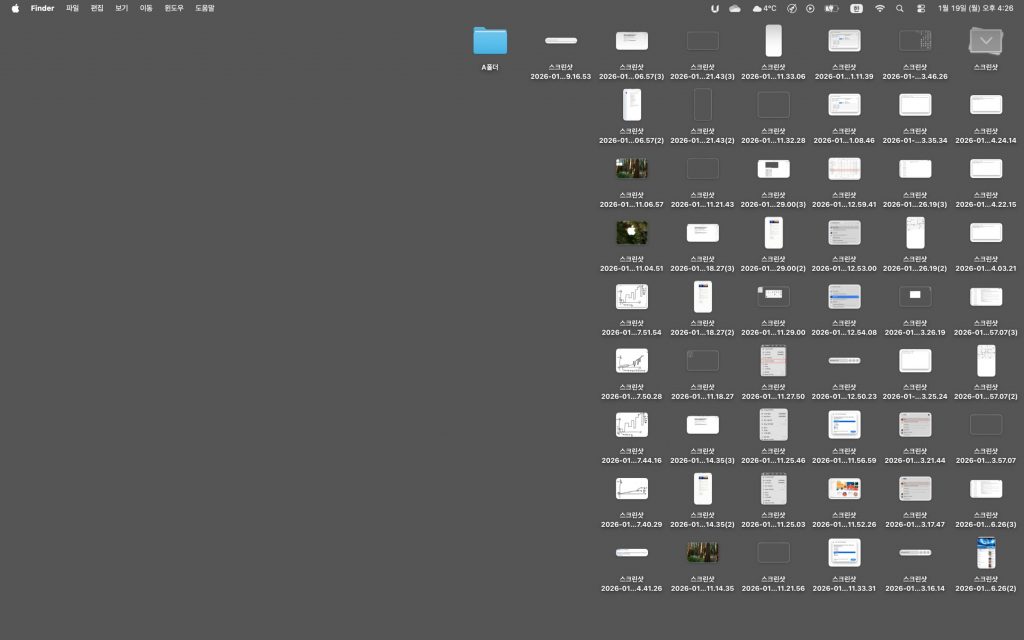Select screenshot file 2026-01...12.59.41
The height and width of the screenshot is (640, 1024).
844,168
